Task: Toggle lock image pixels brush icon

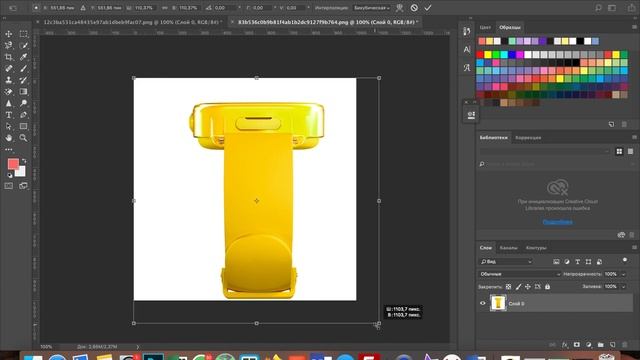Action: point(518,287)
